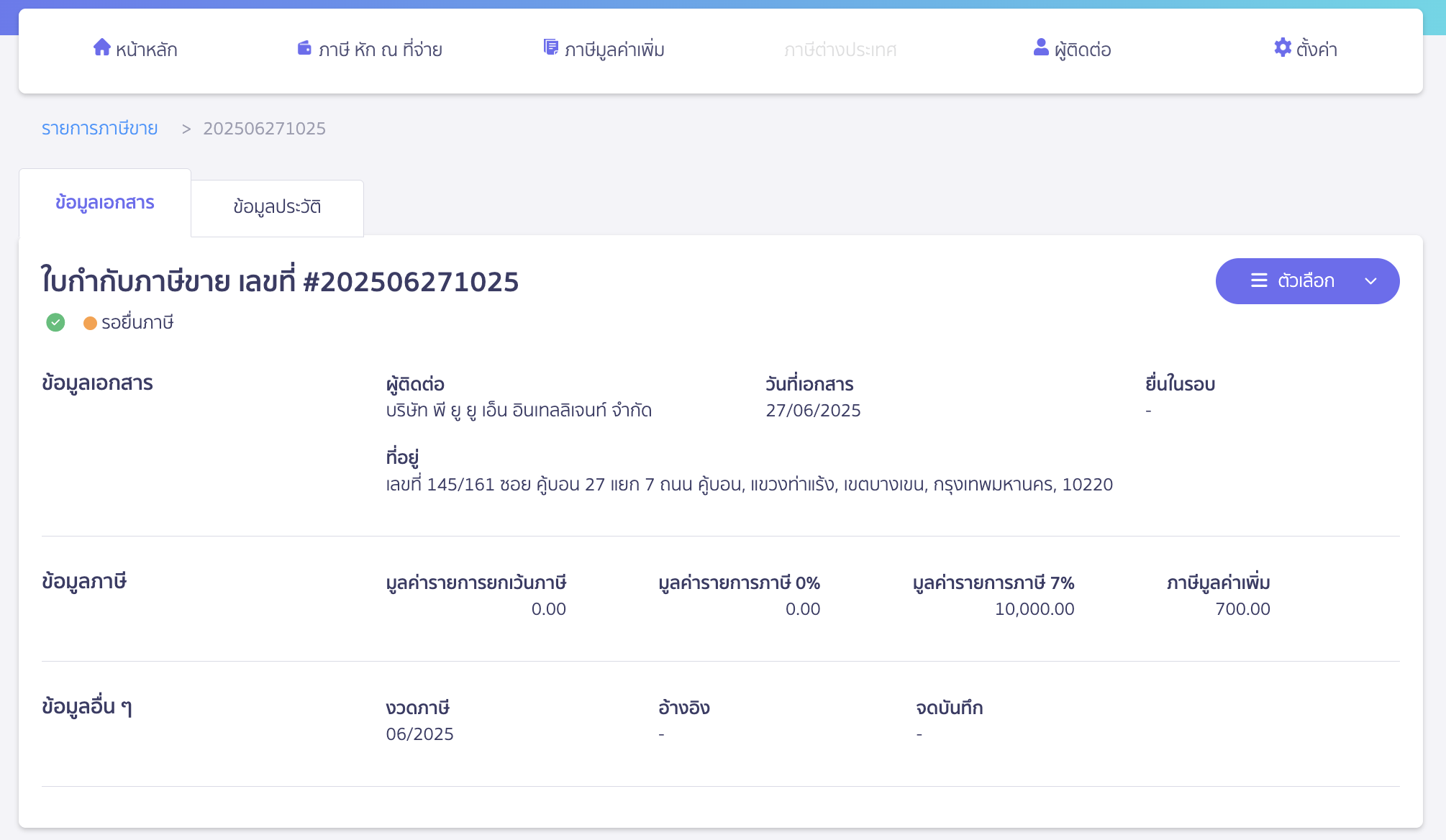
Task: Click the หน้าหลัก home icon
Action: 101,47
